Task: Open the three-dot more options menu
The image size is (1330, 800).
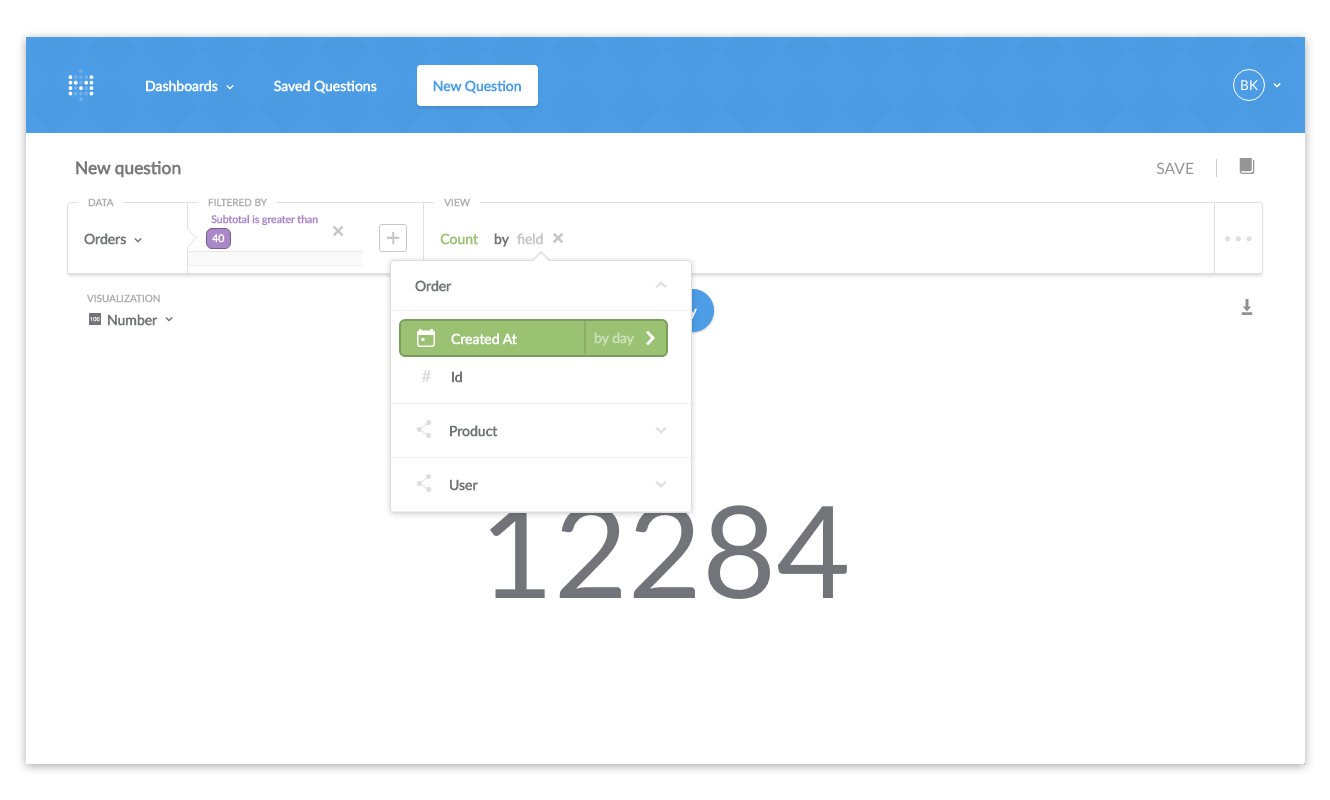Action: pos(1238,239)
